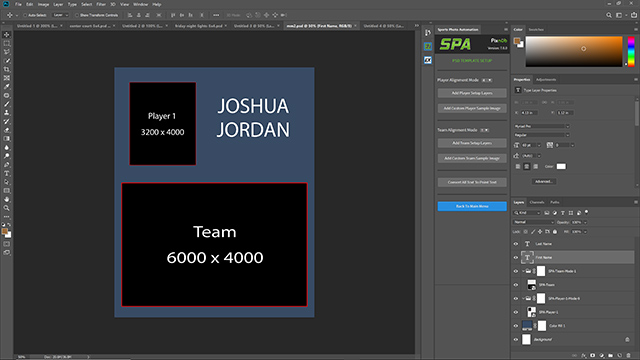Click the text color swatch in Properties
Viewport: 640px width, 360px height.
[561, 166]
